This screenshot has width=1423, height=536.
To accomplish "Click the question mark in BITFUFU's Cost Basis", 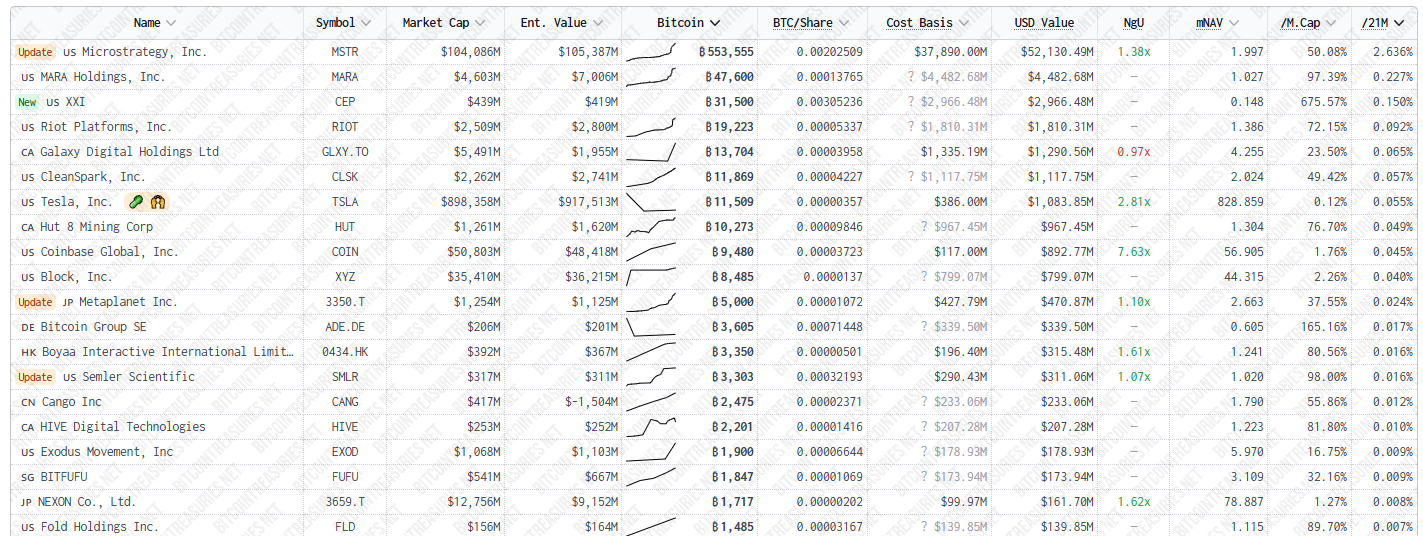I will 925,477.
